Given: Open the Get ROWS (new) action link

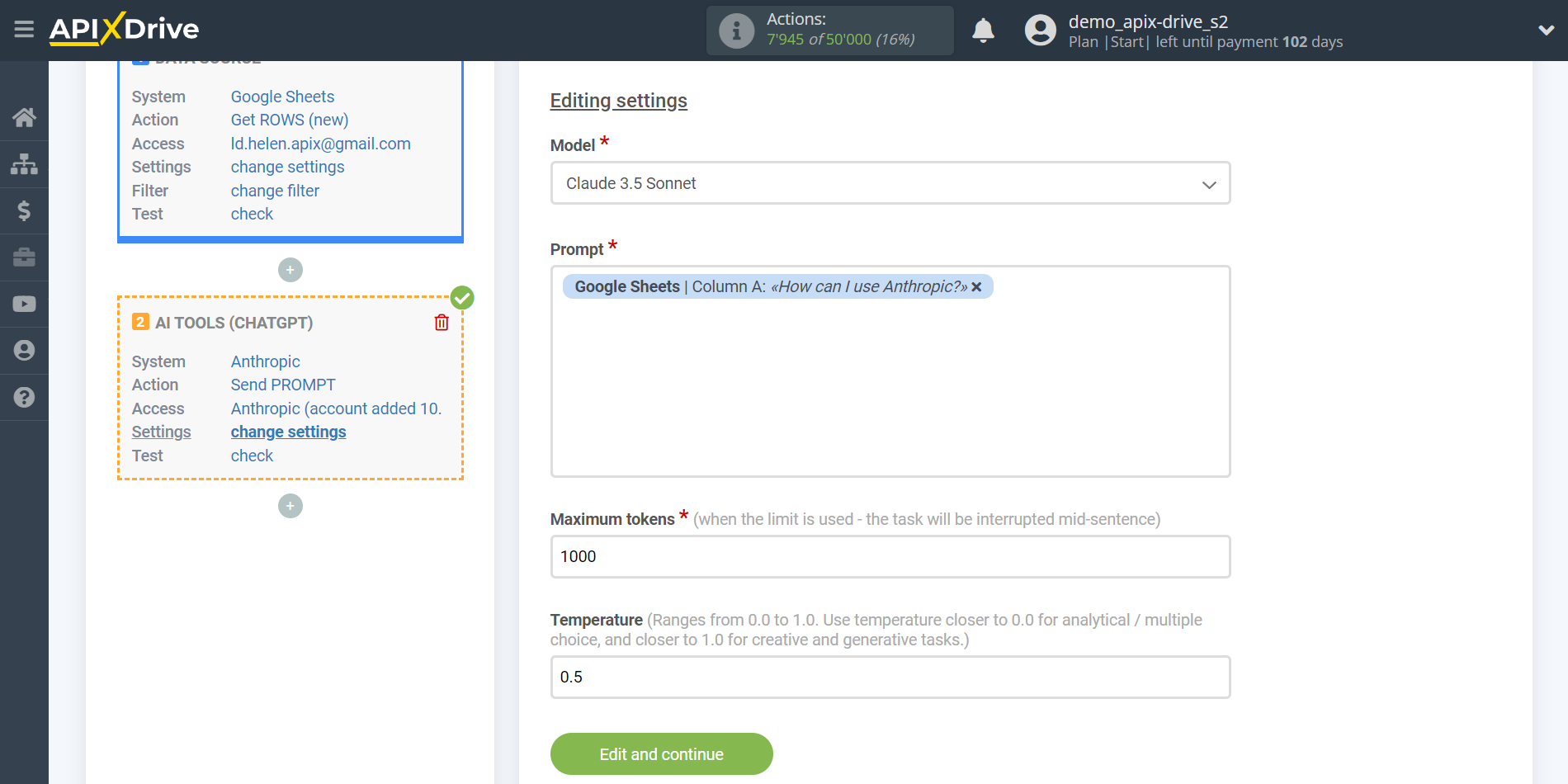Looking at the screenshot, I should tap(290, 120).
